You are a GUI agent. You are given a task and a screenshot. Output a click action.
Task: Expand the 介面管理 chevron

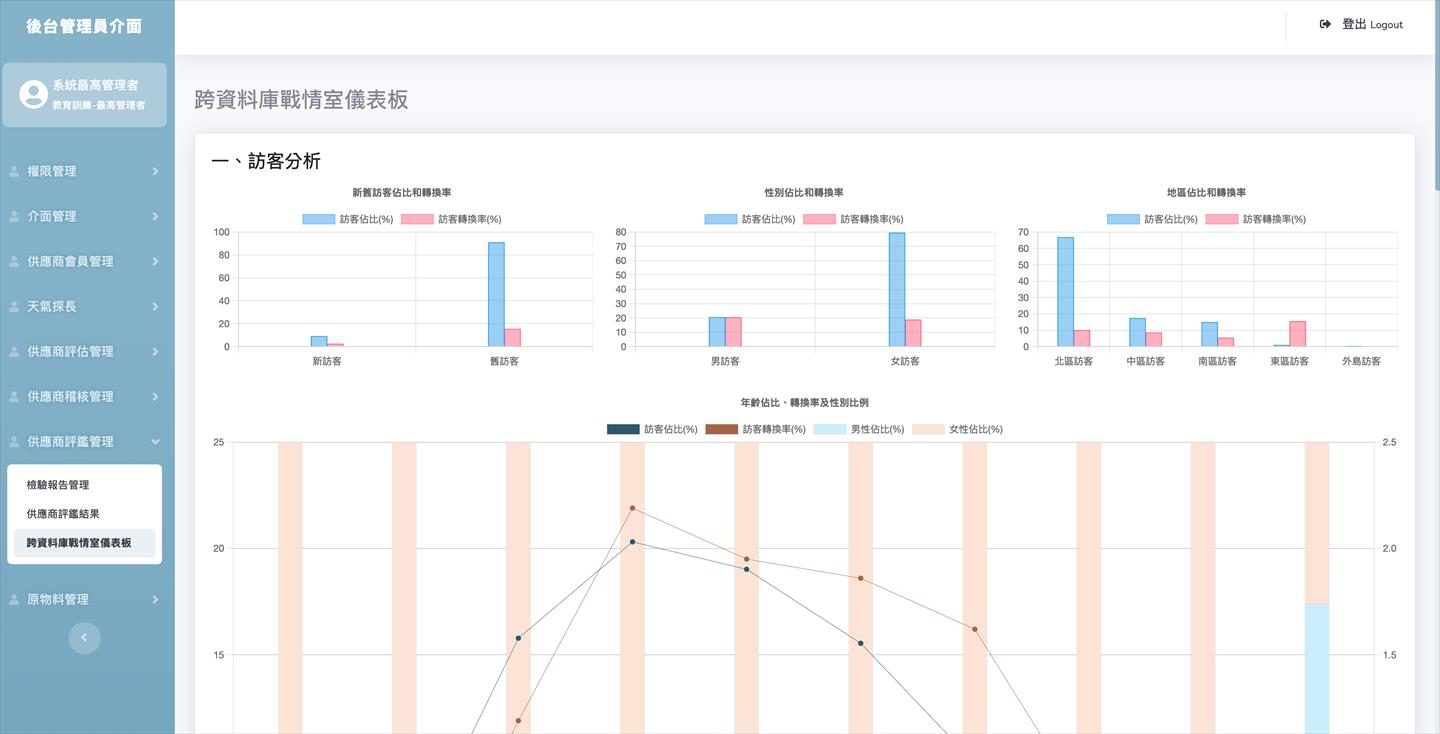pos(155,216)
